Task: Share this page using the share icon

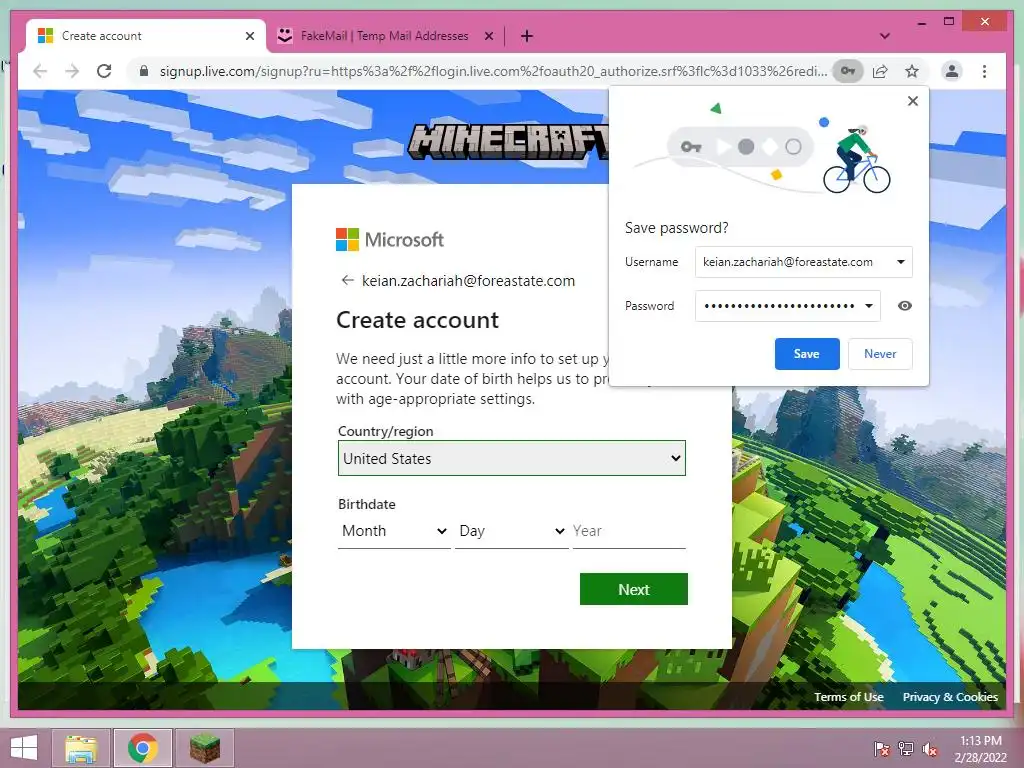Action: click(880, 71)
